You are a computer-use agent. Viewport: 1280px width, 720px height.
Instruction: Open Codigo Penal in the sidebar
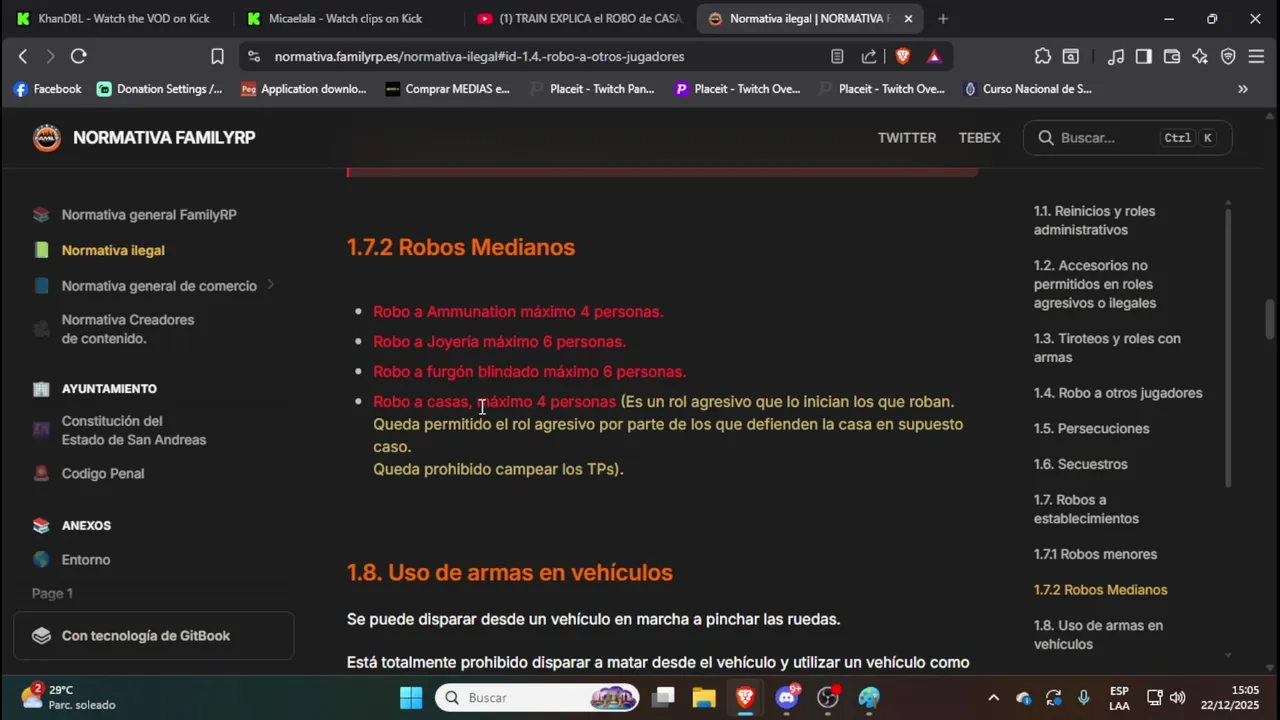[x=103, y=473]
